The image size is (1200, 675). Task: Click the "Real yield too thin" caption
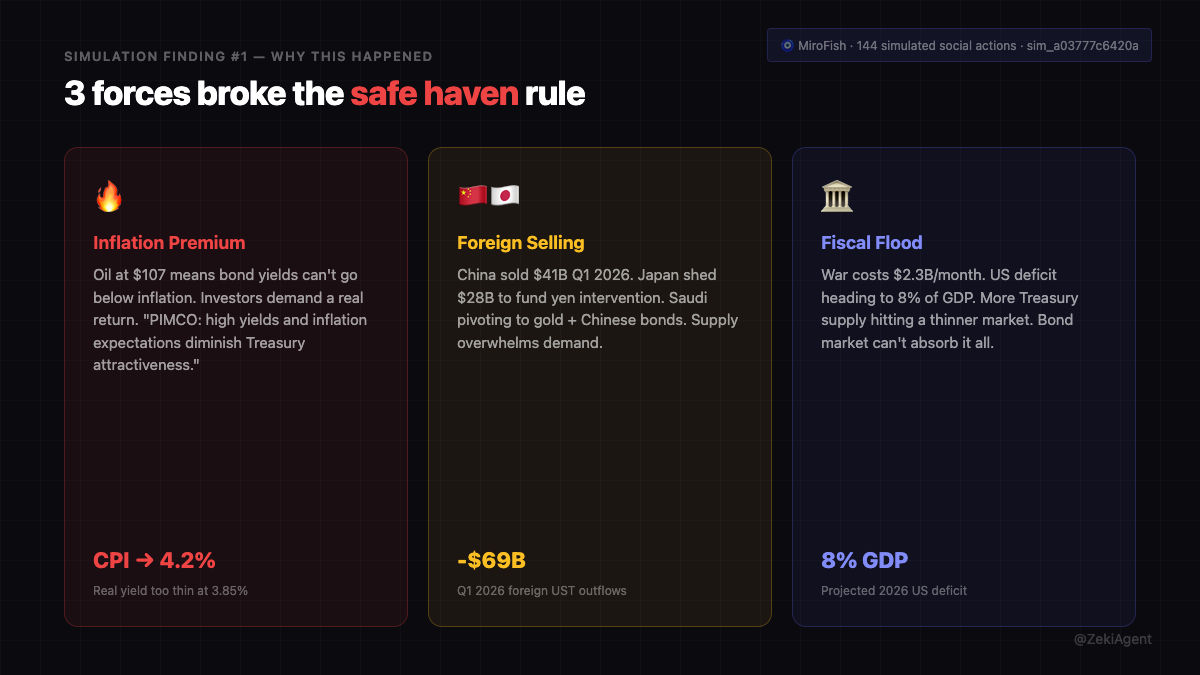[170, 591]
